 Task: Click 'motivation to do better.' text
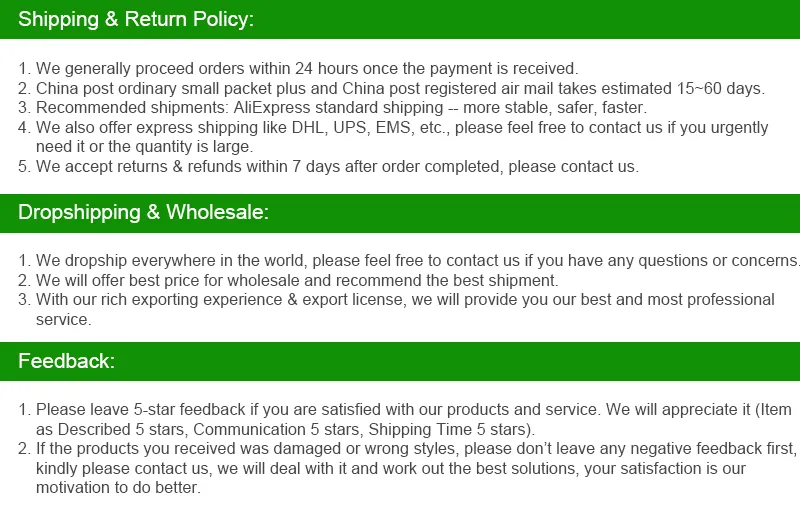pyautogui.click(x=118, y=488)
